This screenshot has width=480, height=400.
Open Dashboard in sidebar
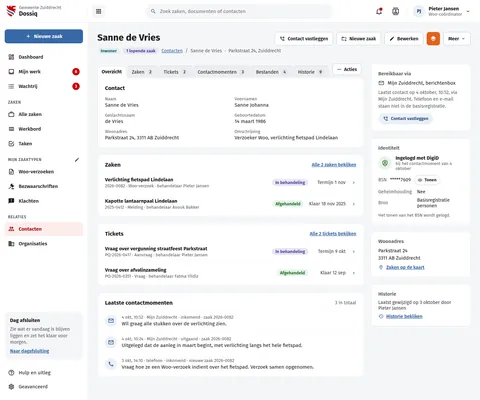pos(44,57)
